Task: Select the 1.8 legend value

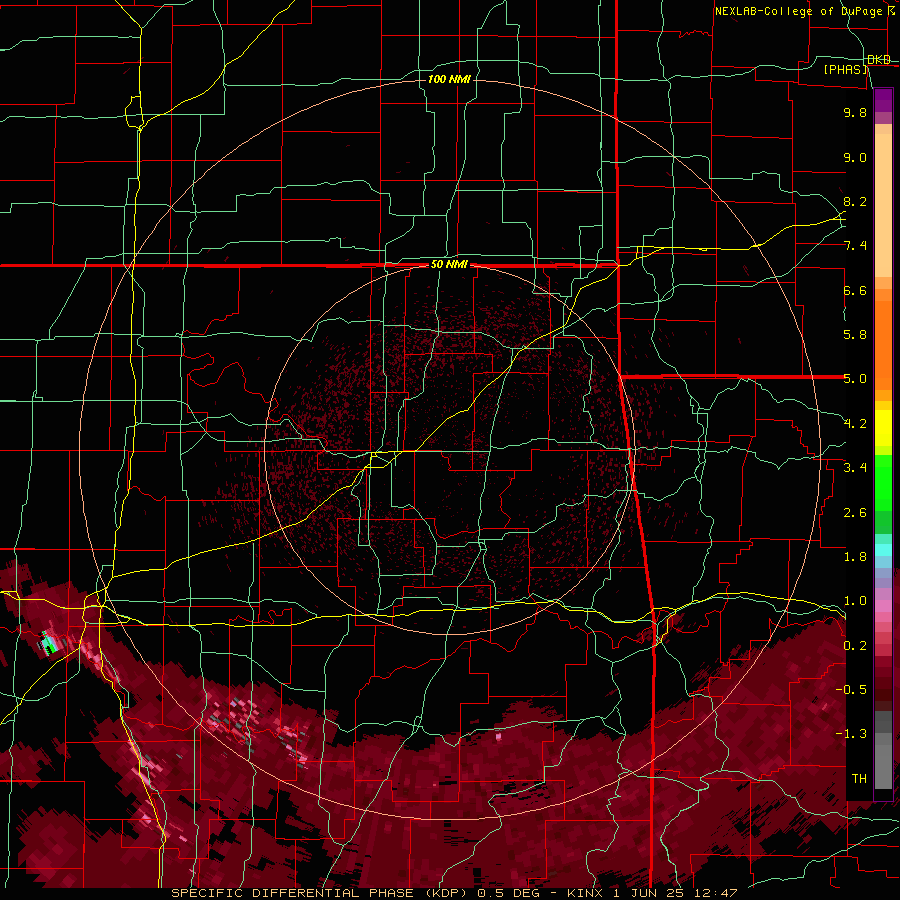Action: [x=855, y=557]
